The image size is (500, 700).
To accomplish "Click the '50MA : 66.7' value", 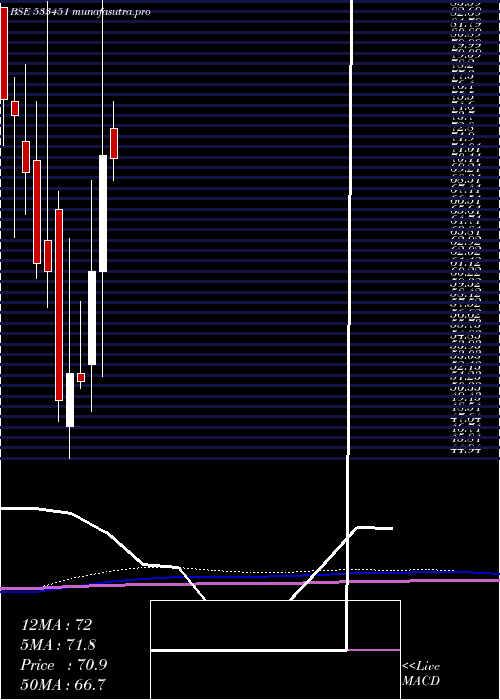I will [64, 685].
